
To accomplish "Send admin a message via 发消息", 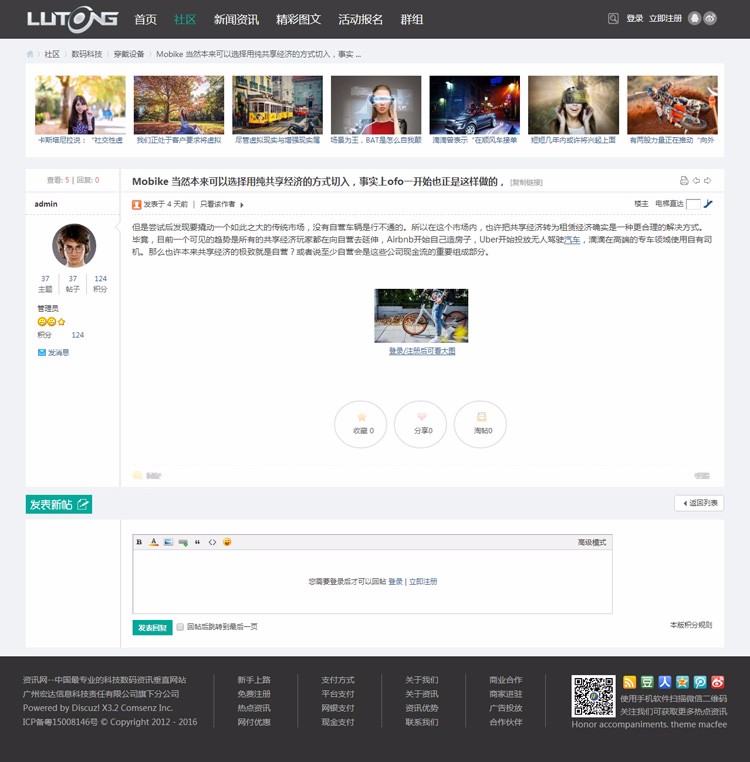I will [x=53, y=352].
